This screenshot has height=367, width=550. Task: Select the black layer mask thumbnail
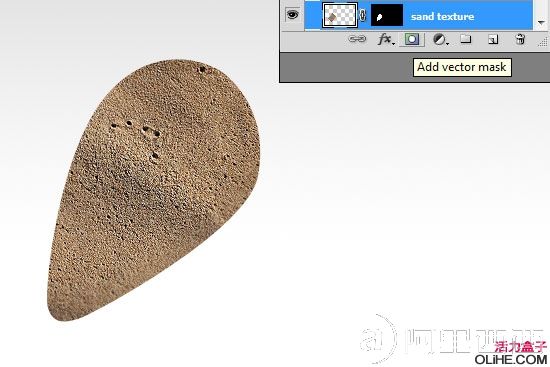pos(387,15)
